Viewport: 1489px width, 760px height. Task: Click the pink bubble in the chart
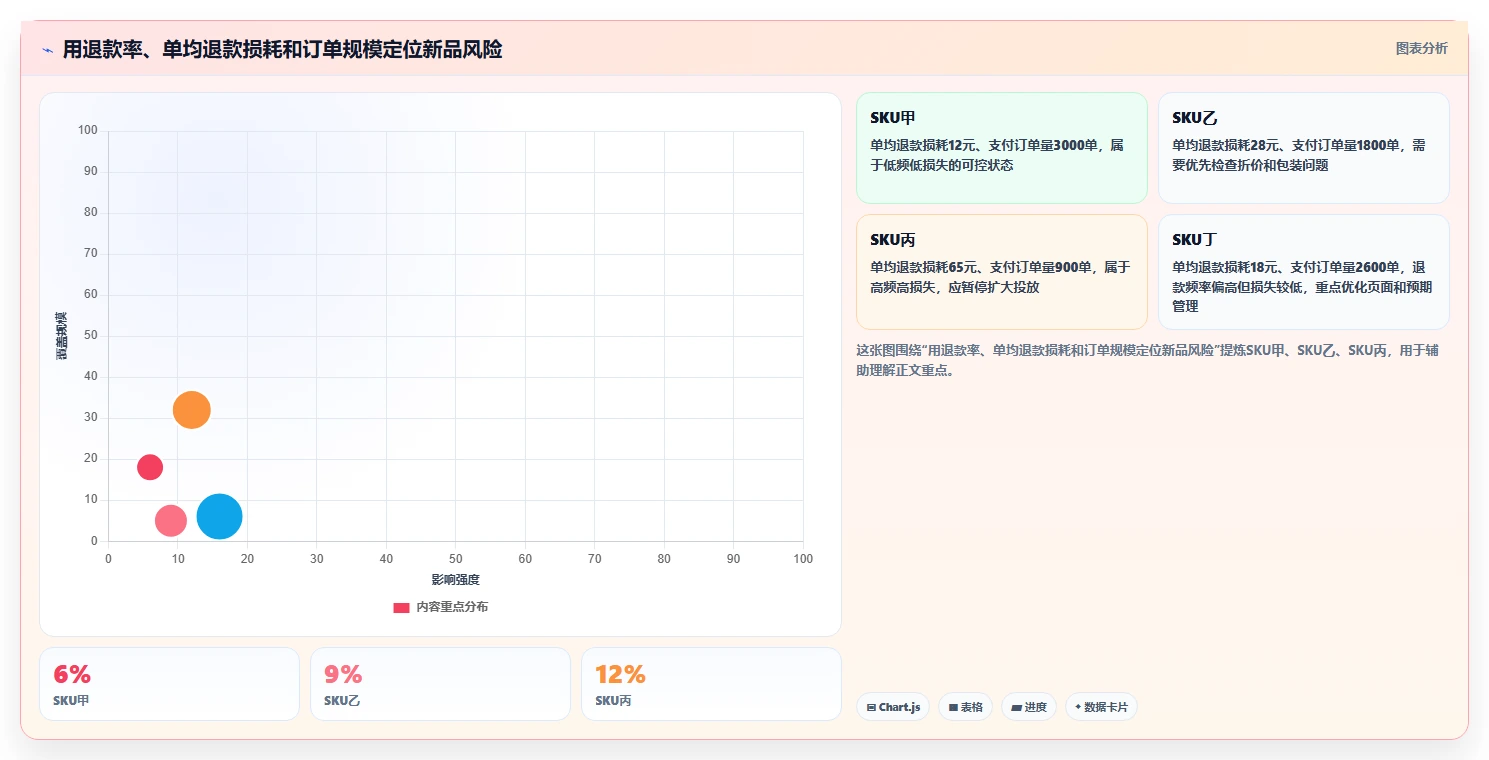(171, 520)
